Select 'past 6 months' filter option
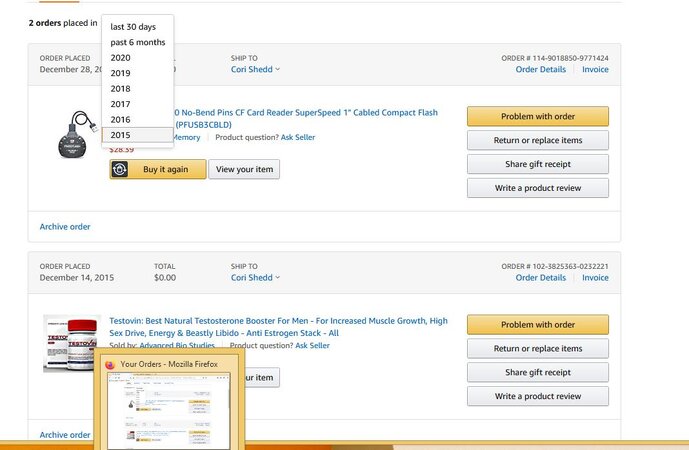The height and width of the screenshot is (450, 689). pos(138,42)
